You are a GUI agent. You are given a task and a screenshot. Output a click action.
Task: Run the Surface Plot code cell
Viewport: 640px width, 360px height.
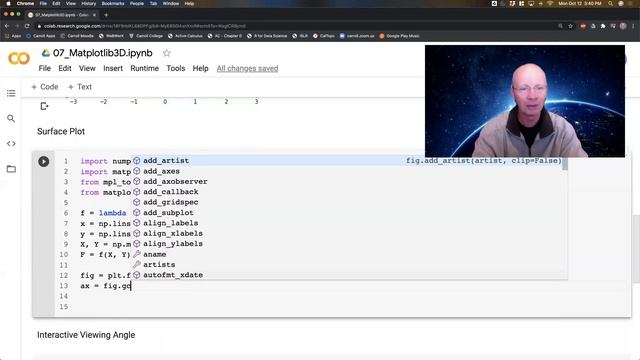[44, 161]
